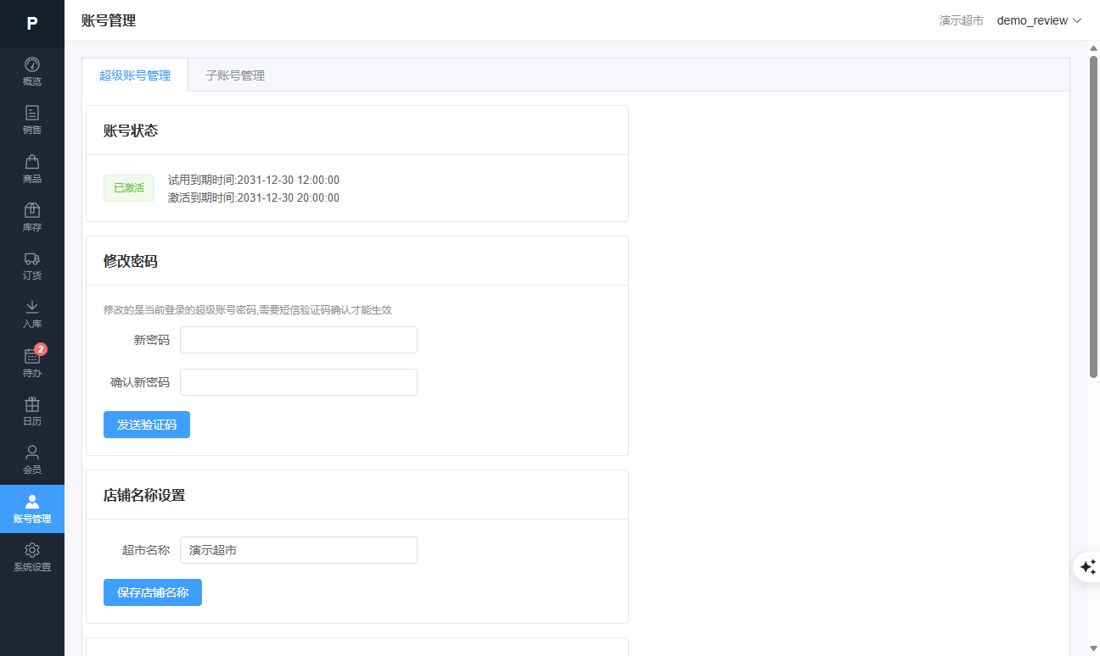This screenshot has width=1100, height=656.
Task: Open the 商品 products section
Action: (32, 168)
